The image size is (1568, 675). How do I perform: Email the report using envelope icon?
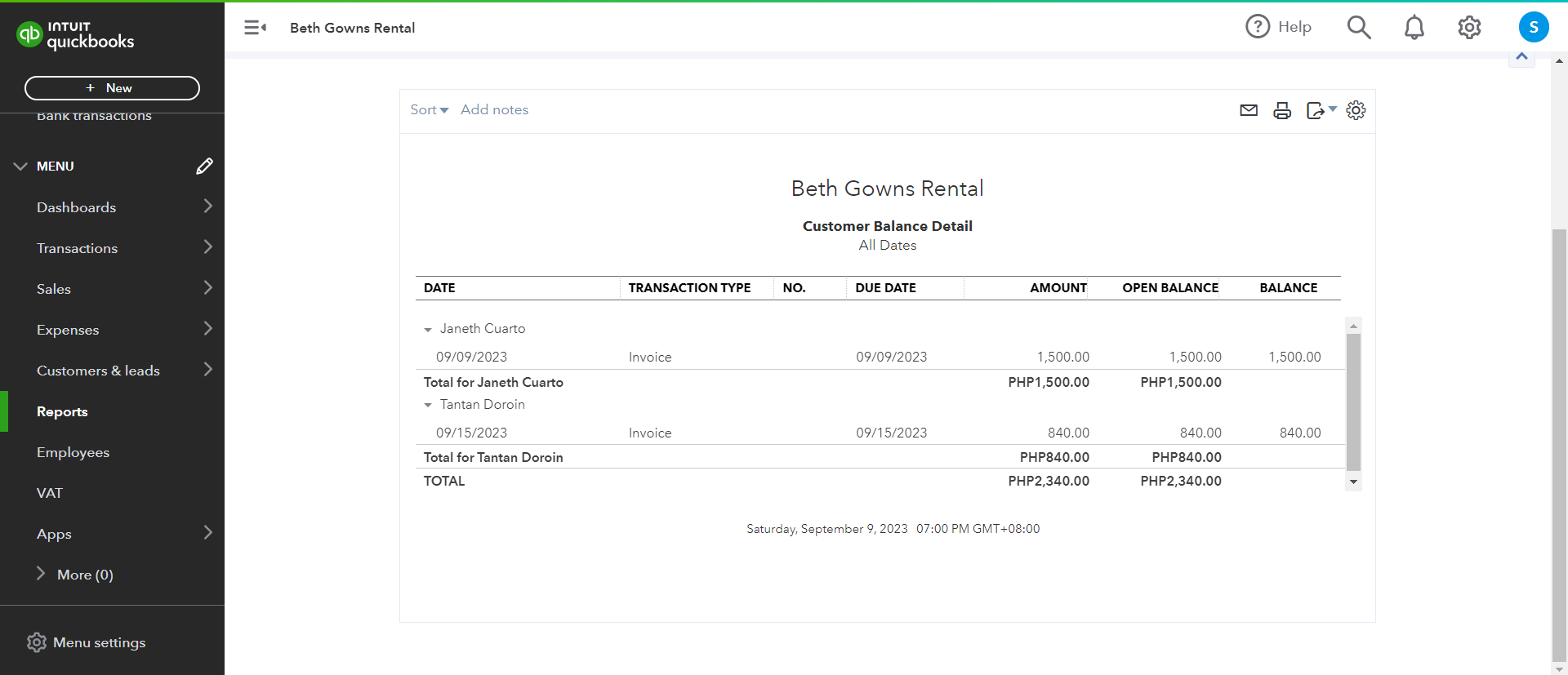(1249, 110)
